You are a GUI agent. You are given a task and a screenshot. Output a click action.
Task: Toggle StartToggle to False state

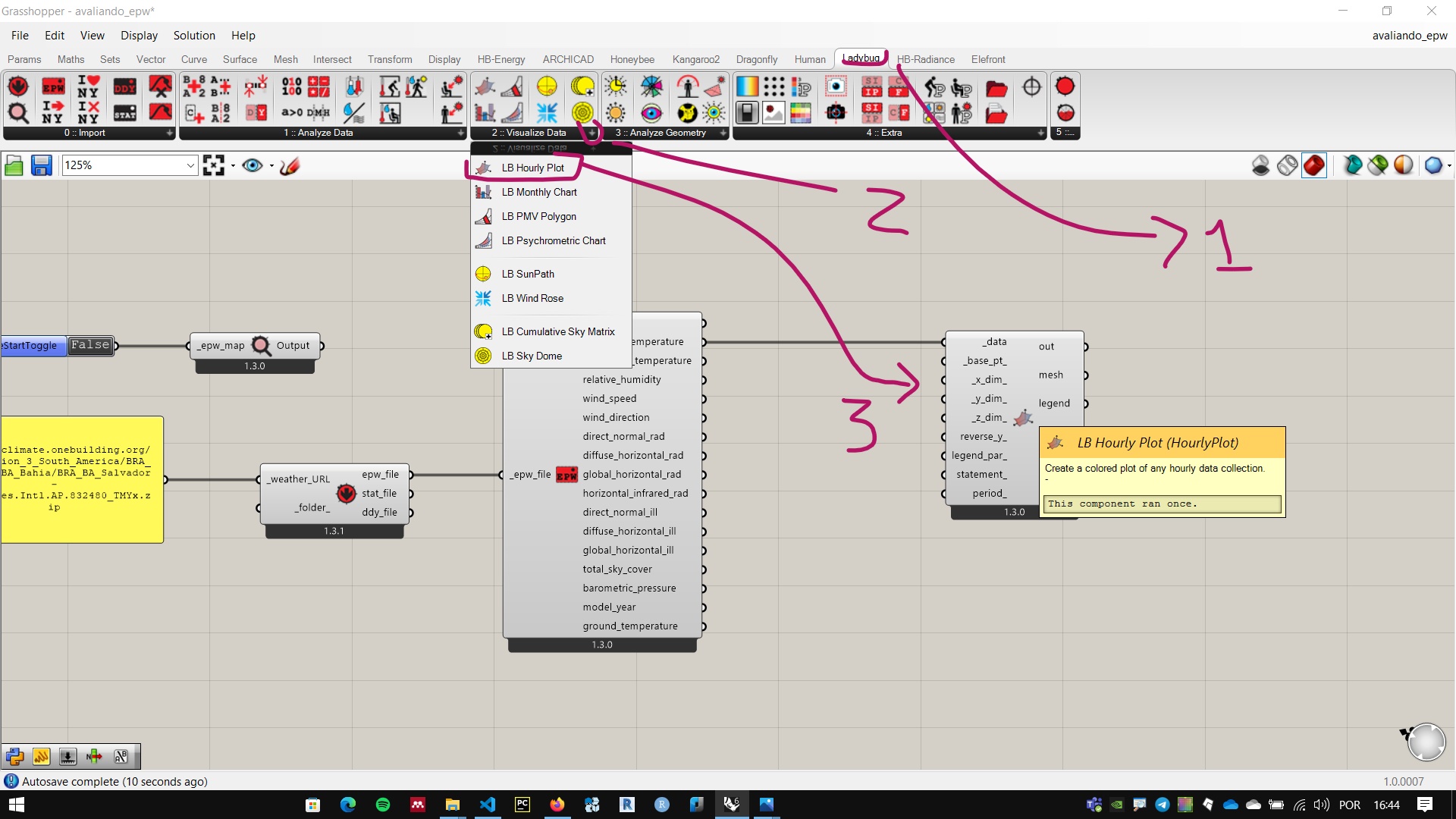coord(90,344)
